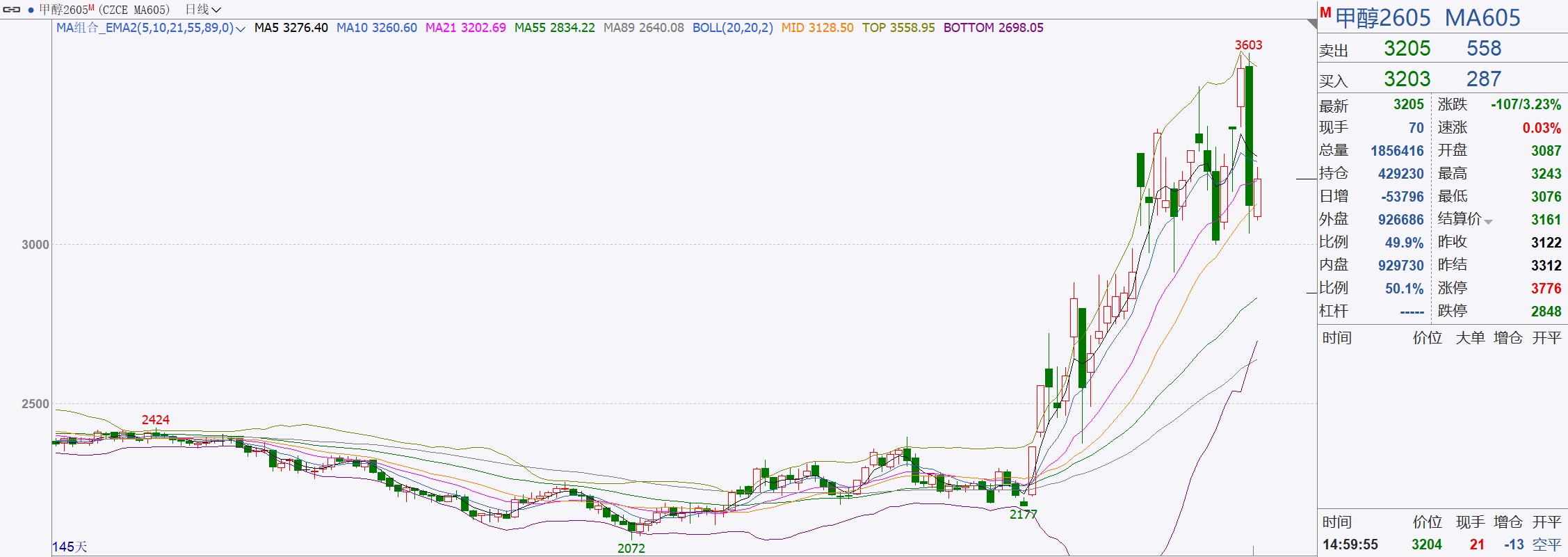The width and height of the screenshot is (1568, 557).
Task: Click the 大单 column header
Action: coord(1470,338)
